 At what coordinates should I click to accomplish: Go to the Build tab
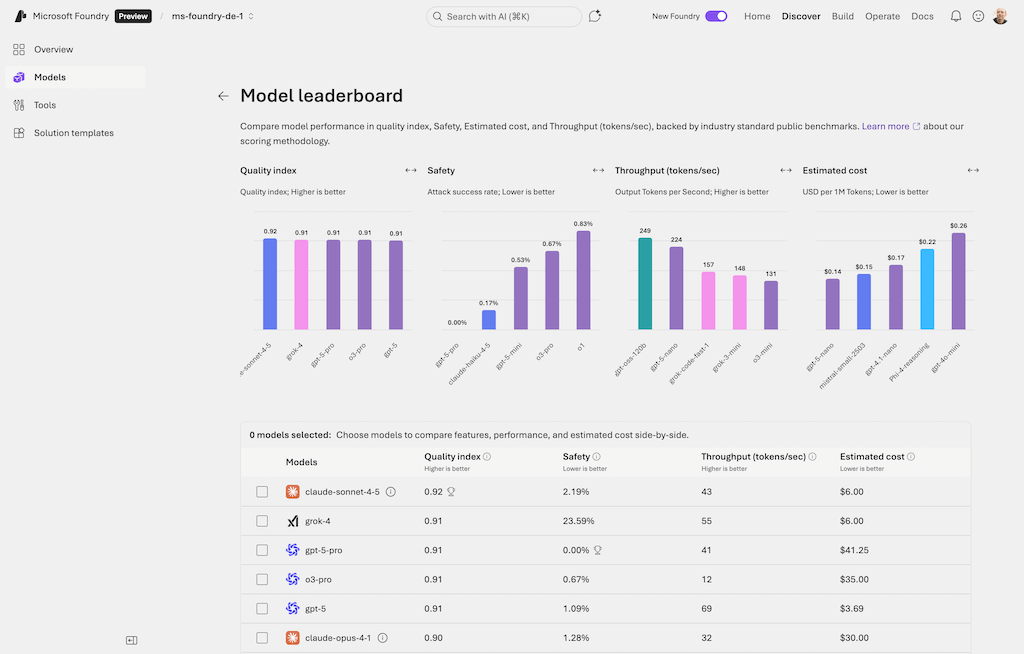click(x=843, y=16)
